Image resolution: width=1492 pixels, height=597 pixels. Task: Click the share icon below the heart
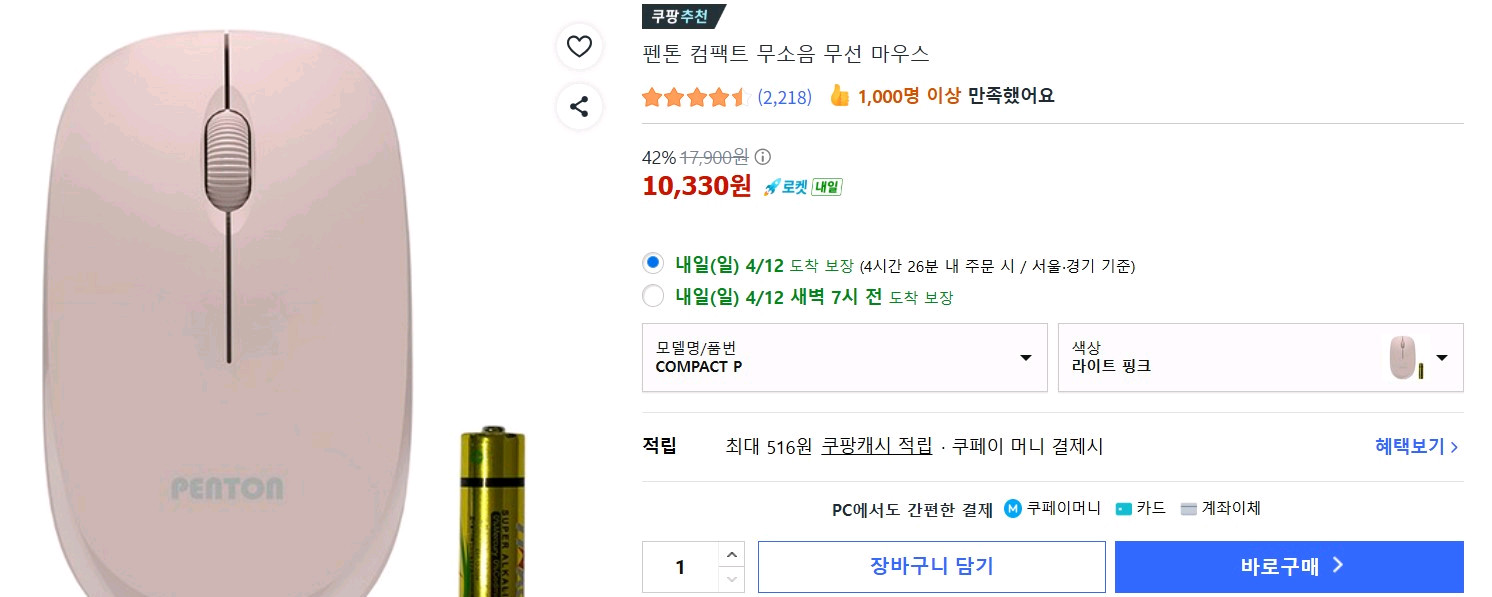(x=579, y=106)
